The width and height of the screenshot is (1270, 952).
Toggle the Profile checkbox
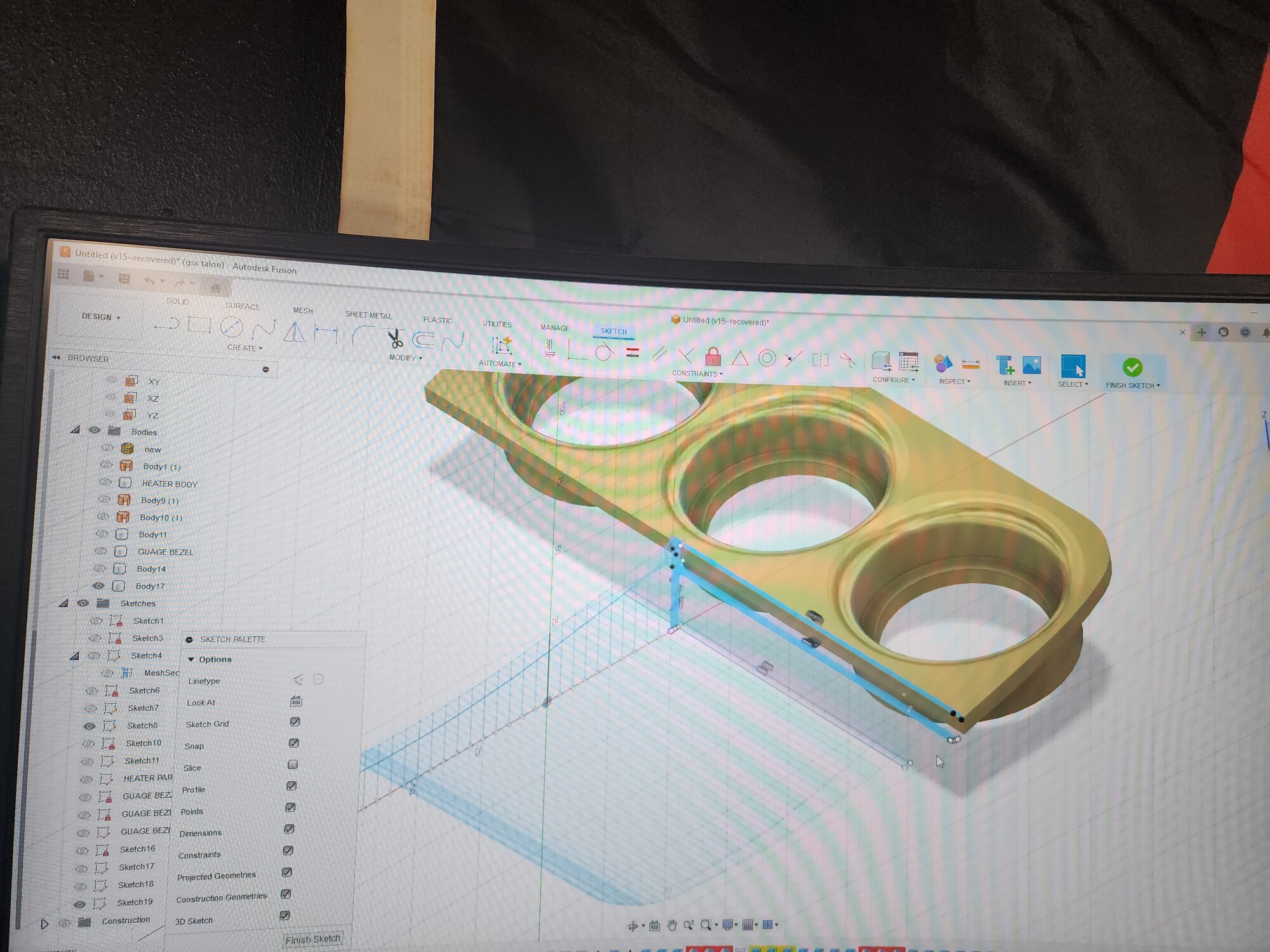point(291,786)
